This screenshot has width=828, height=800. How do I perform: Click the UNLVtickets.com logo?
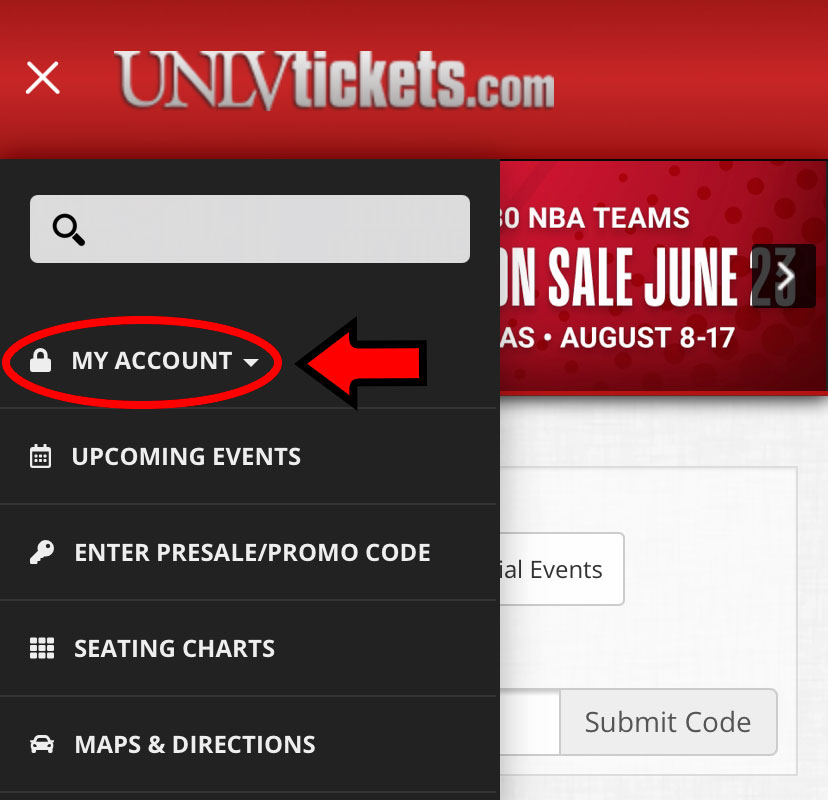coord(334,79)
